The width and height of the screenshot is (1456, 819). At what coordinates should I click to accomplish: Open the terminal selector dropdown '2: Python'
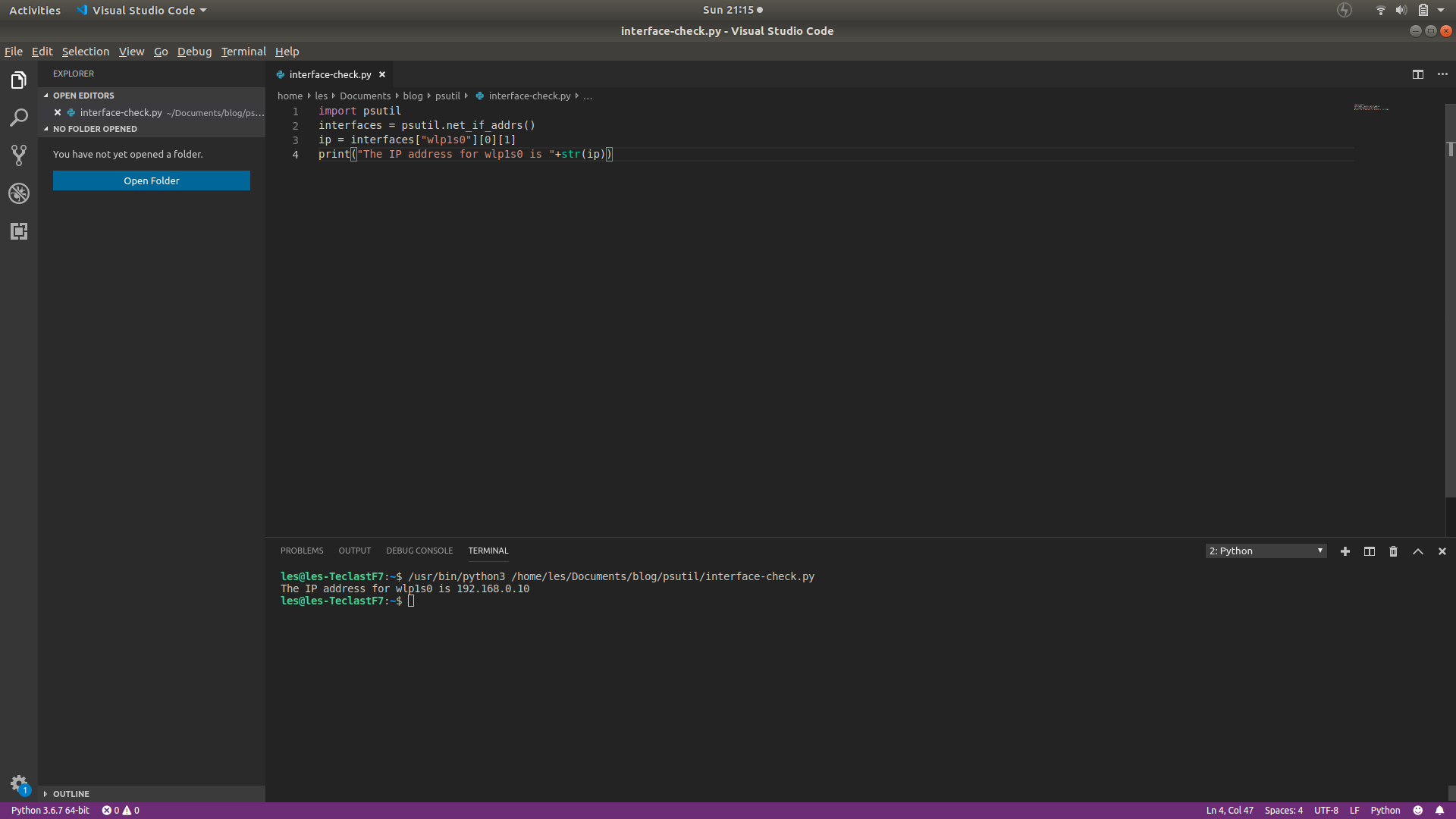click(x=1266, y=551)
